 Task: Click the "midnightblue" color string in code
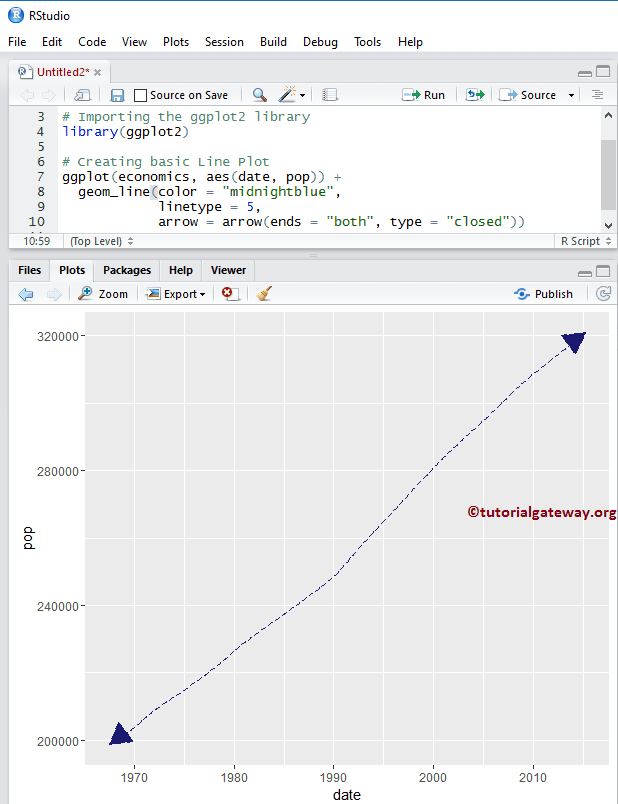pyautogui.click(x=278, y=192)
